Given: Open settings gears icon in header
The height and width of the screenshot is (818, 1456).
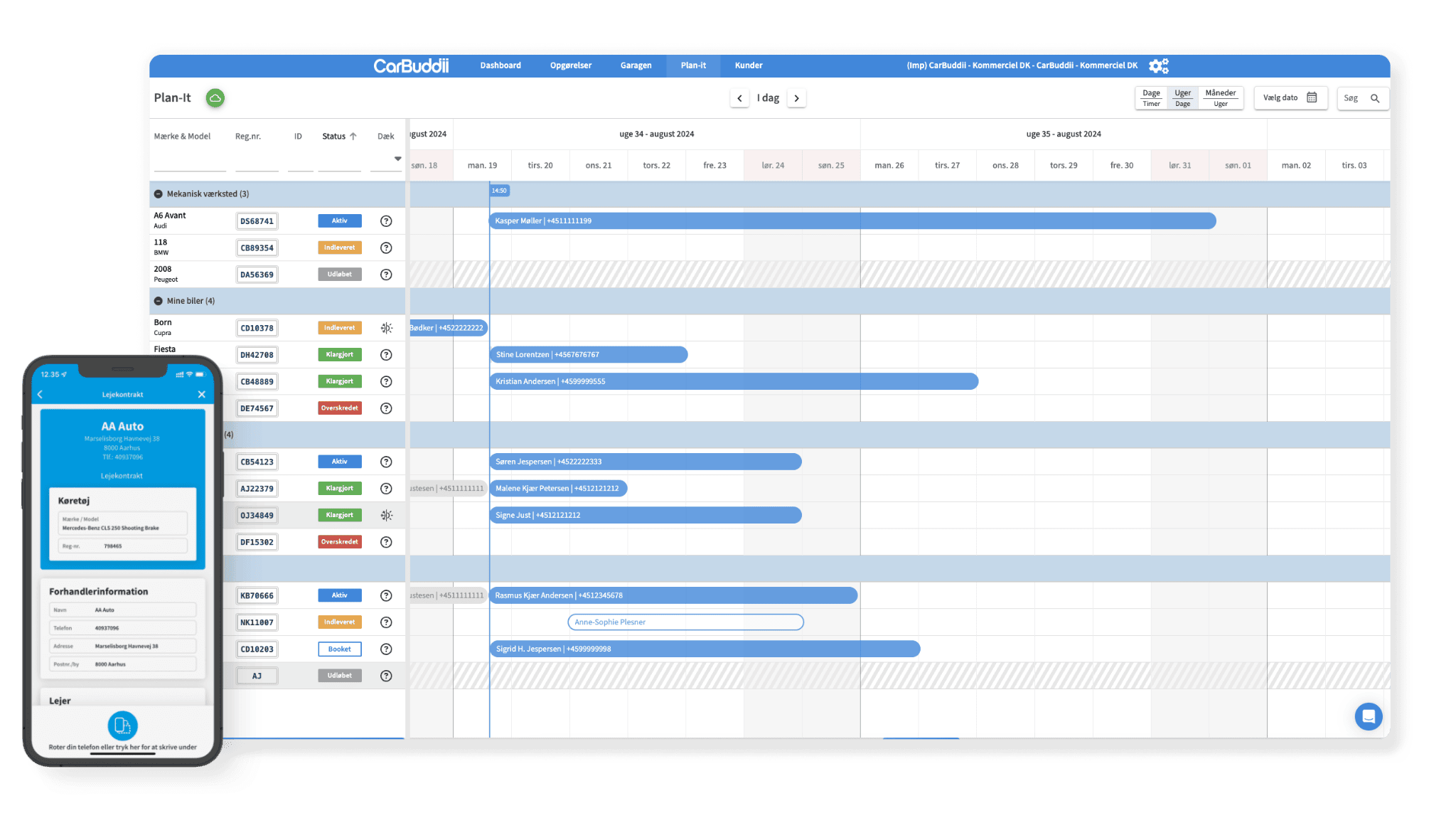Looking at the screenshot, I should click(1159, 65).
